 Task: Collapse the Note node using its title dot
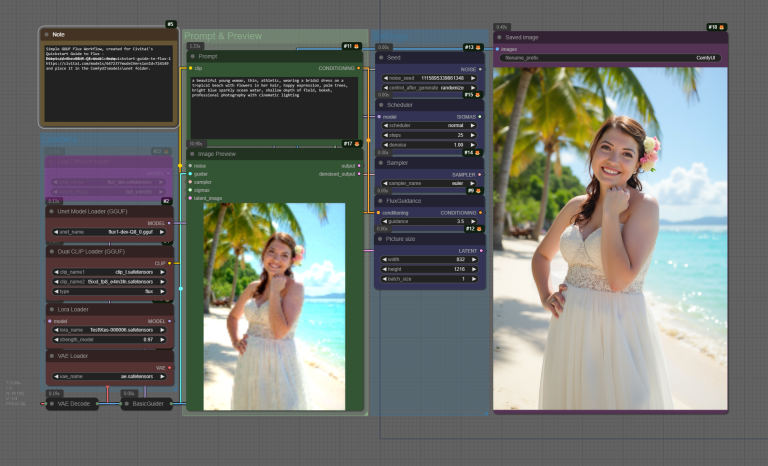(x=45, y=35)
